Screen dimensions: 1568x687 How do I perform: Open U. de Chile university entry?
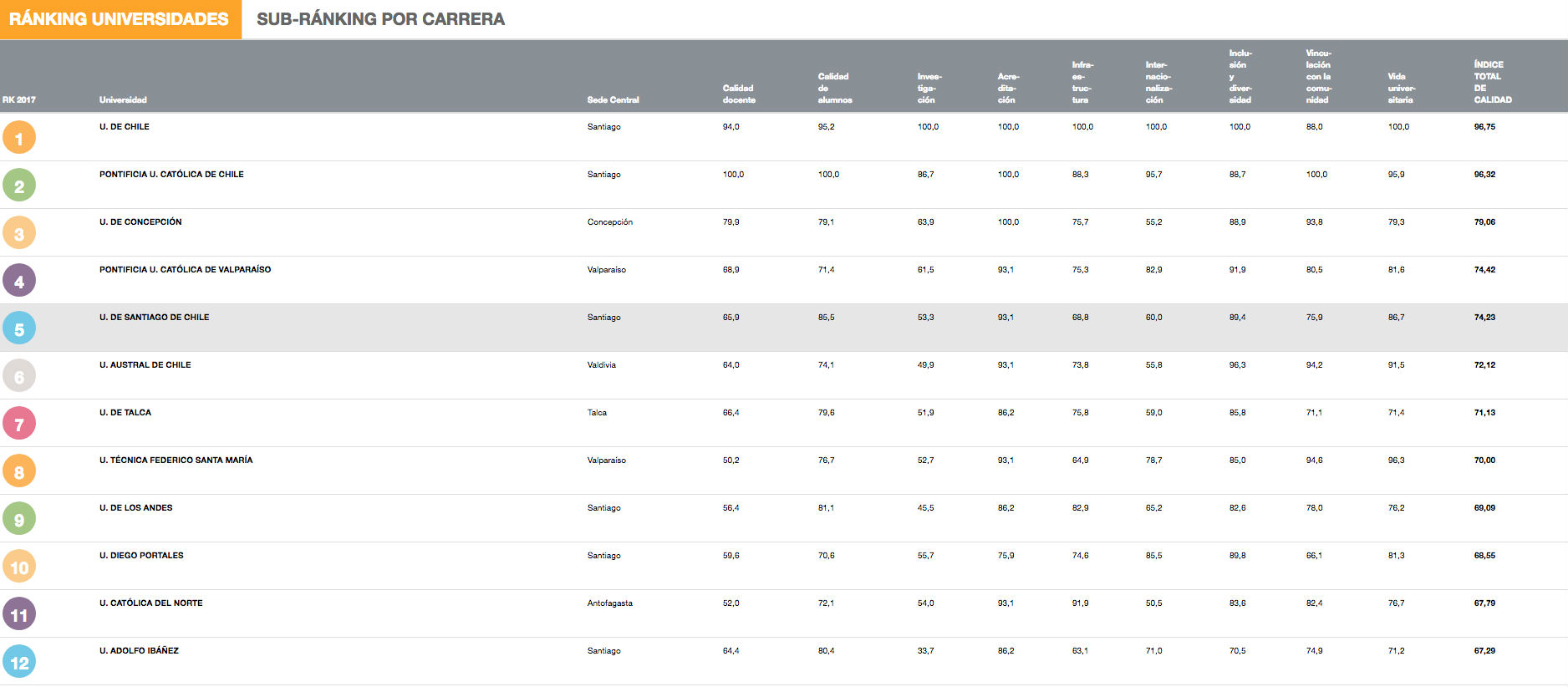[x=125, y=127]
